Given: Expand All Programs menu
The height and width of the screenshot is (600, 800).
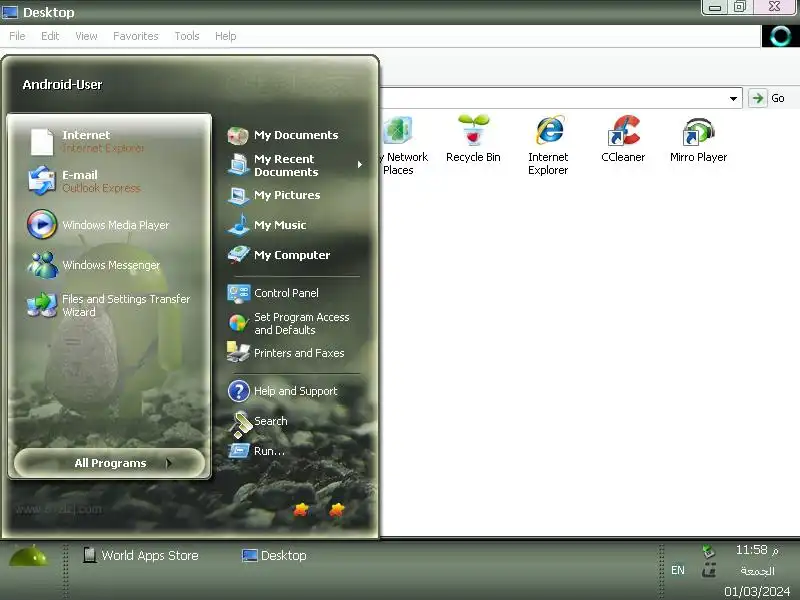Looking at the screenshot, I should (110, 463).
